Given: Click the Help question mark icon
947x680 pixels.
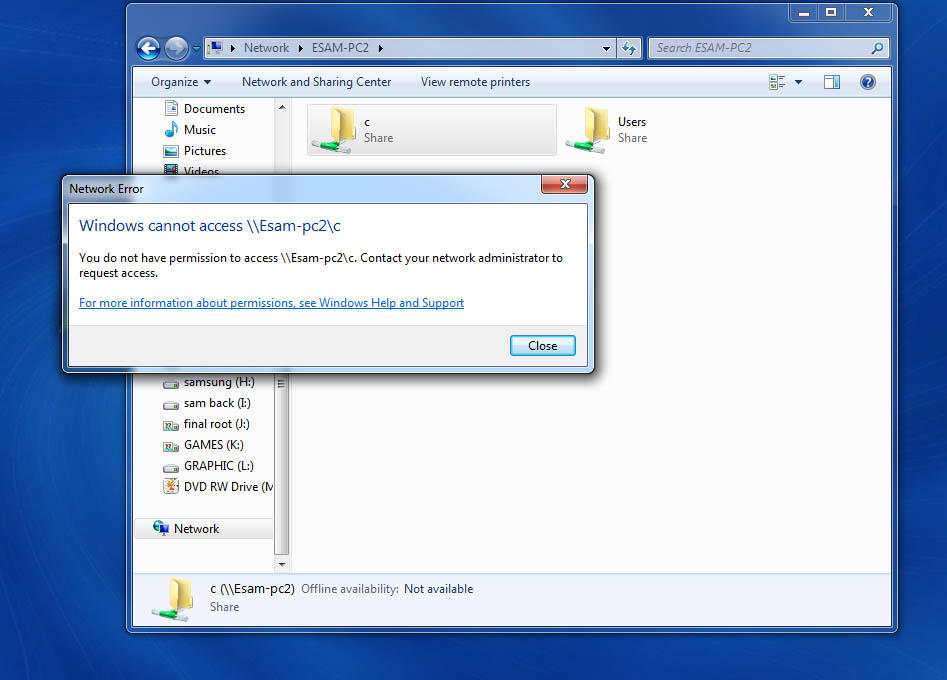Looking at the screenshot, I should click(867, 82).
